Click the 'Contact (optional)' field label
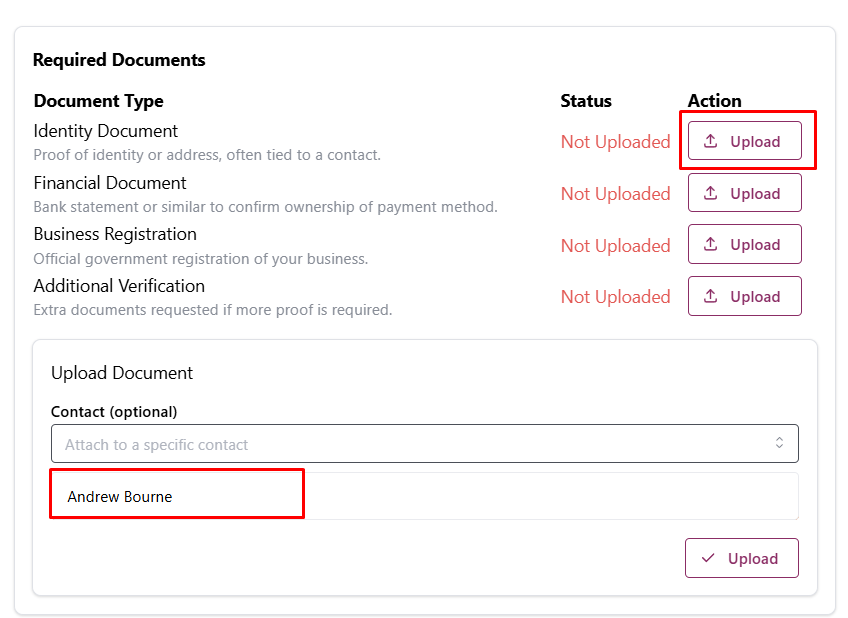The height and width of the screenshot is (618, 848). [x=114, y=412]
